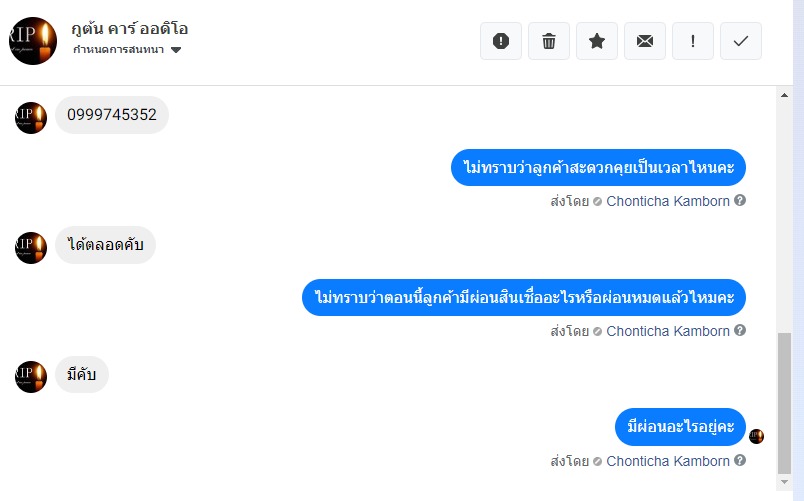Viewport: 804px width, 501px height.
Task: Star this conversation with the star icon
Action: click(x=597, y=41)
